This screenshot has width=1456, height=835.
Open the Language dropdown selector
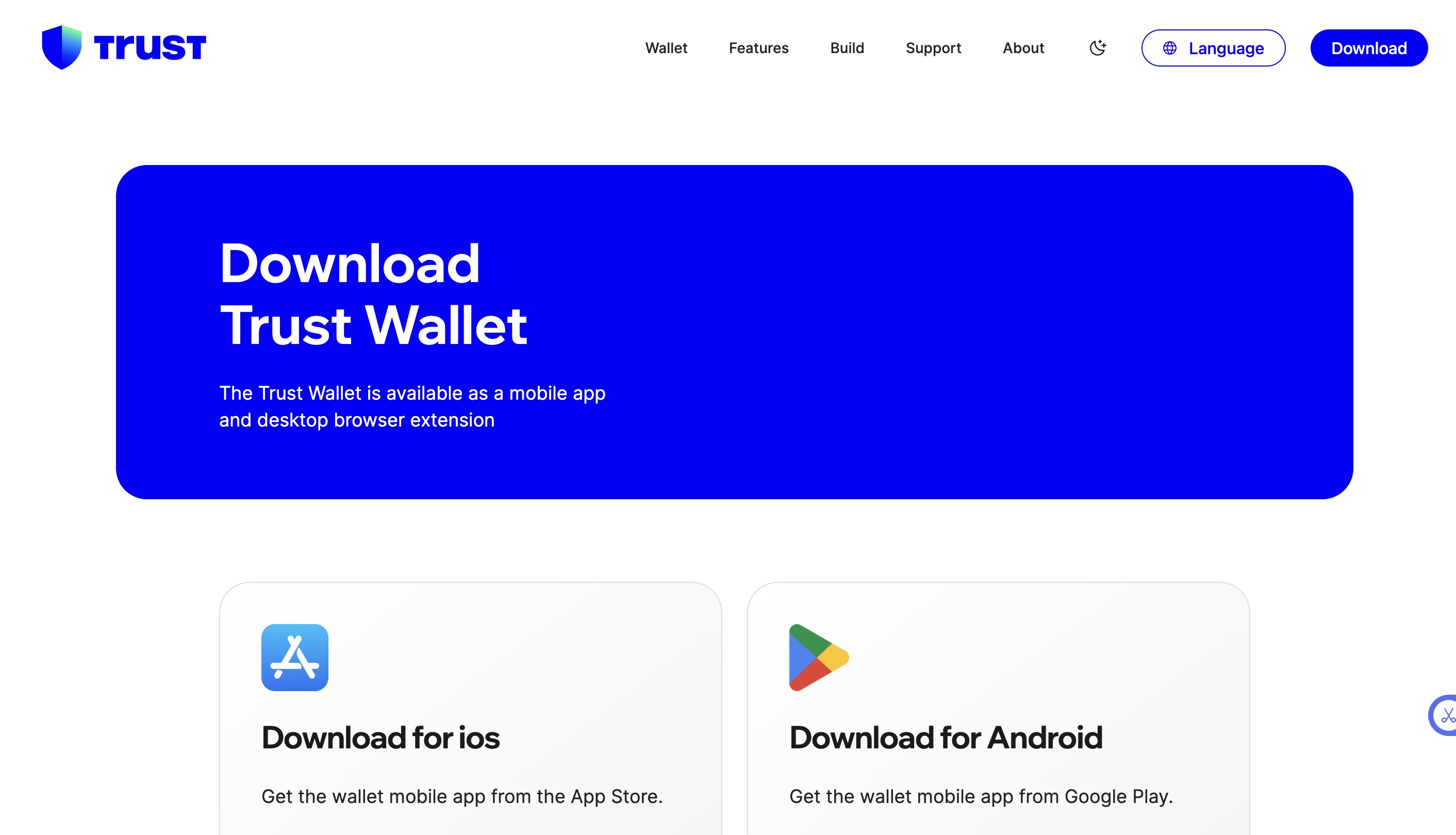(x=1213, y=48)
